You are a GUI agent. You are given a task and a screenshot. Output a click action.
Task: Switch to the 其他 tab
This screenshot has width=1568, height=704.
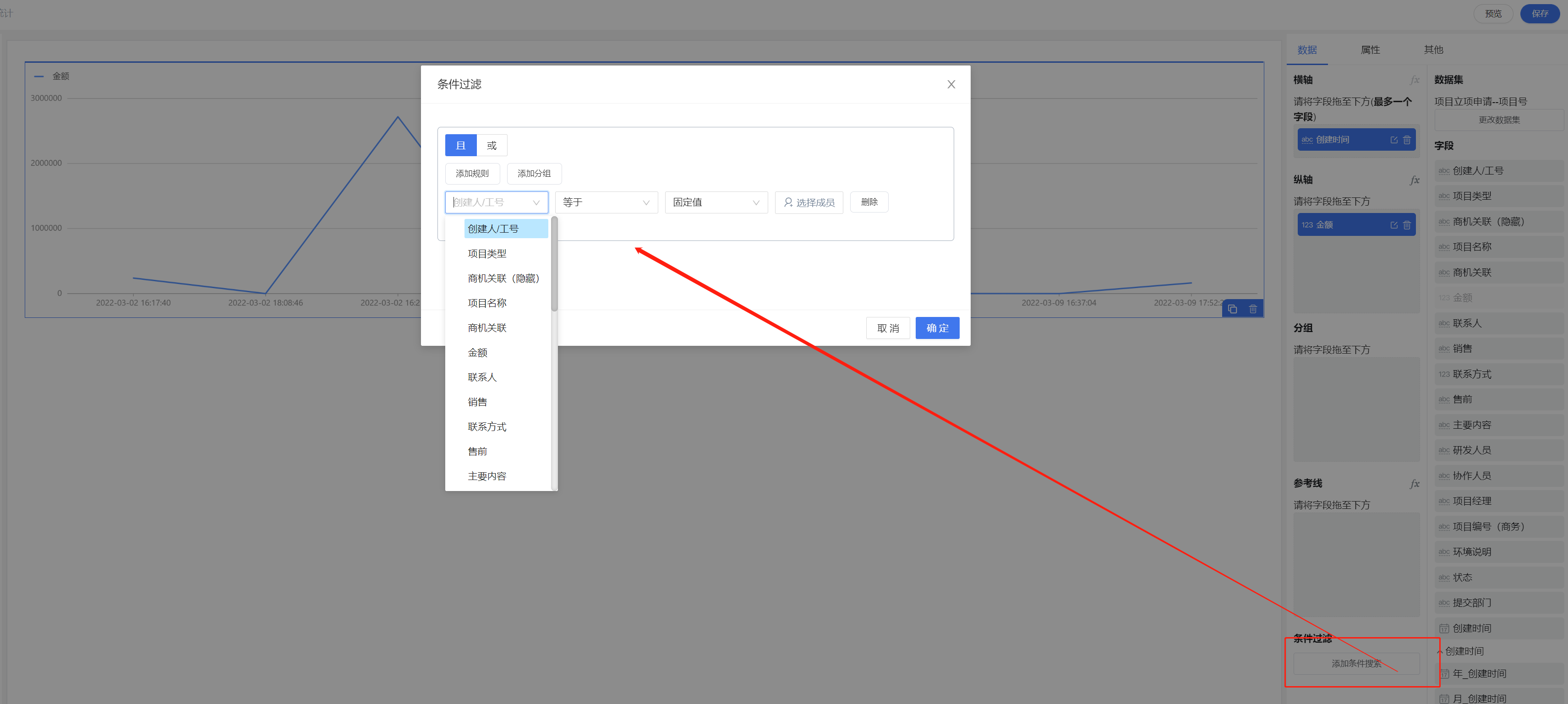(x=1433, y=50)
